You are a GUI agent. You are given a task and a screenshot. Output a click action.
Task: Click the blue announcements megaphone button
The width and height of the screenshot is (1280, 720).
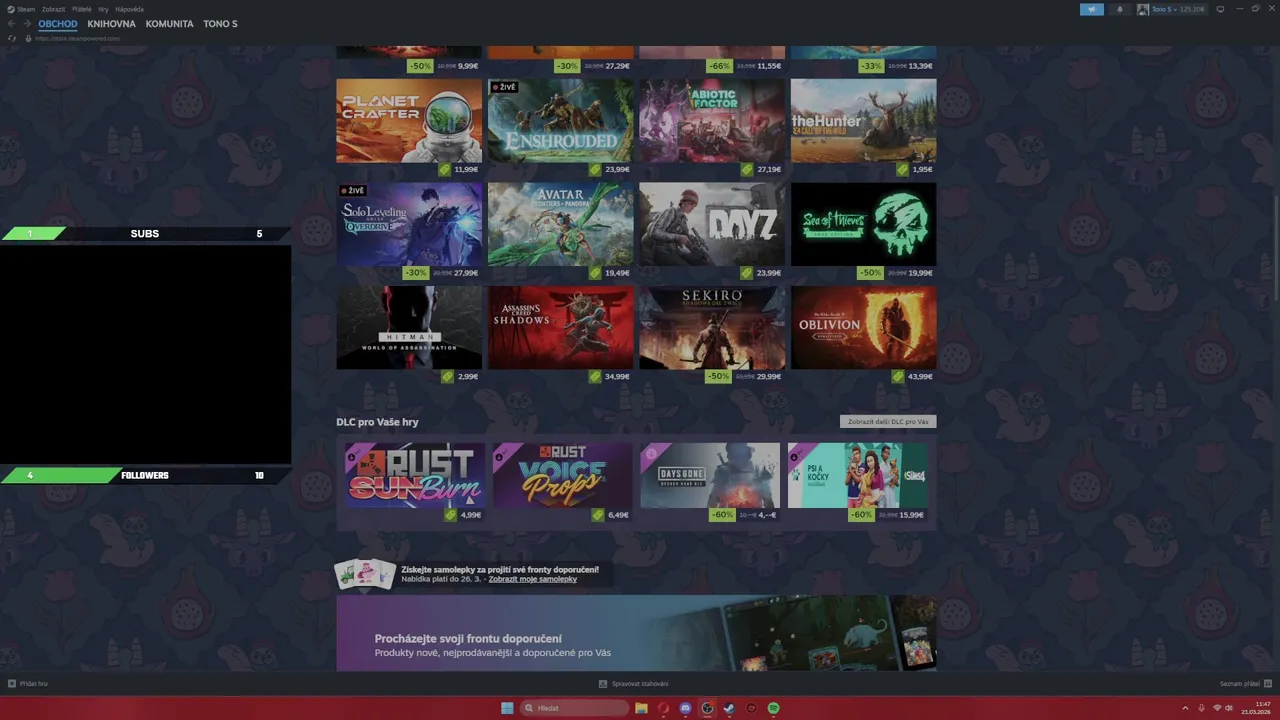click(1091, 9)
